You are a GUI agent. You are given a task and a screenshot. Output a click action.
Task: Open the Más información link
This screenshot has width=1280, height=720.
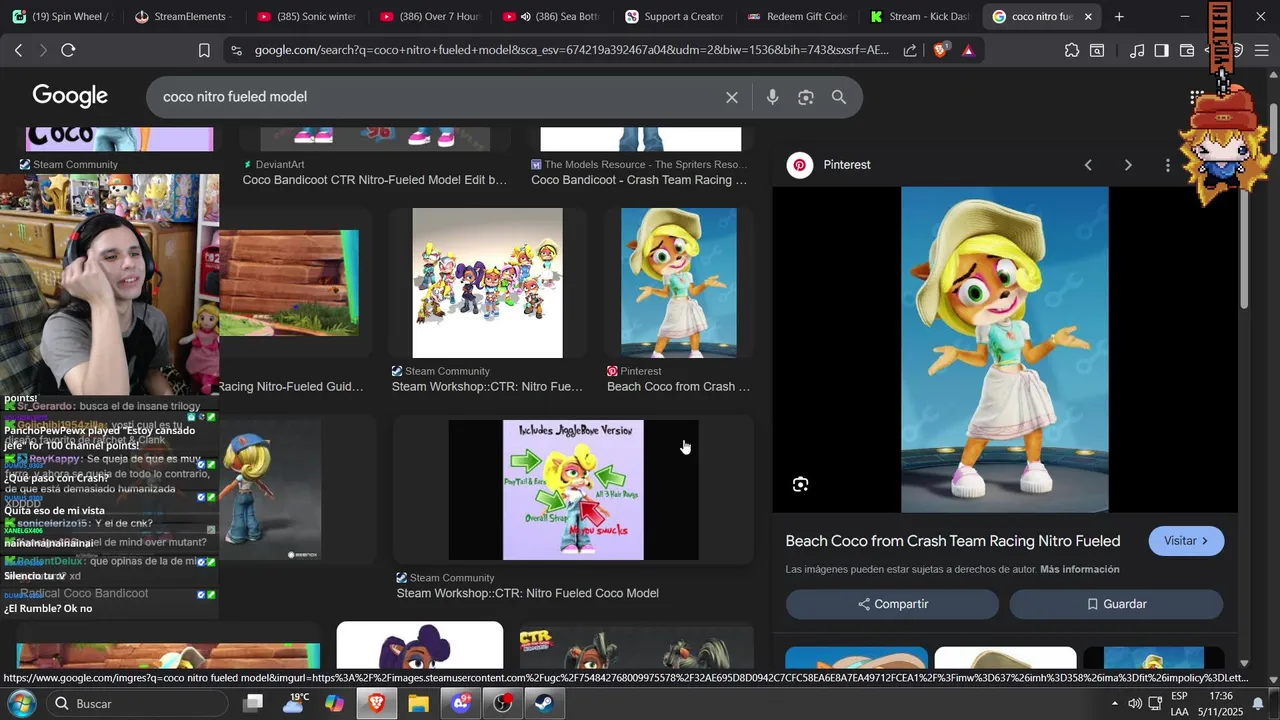click(1080, 569)
